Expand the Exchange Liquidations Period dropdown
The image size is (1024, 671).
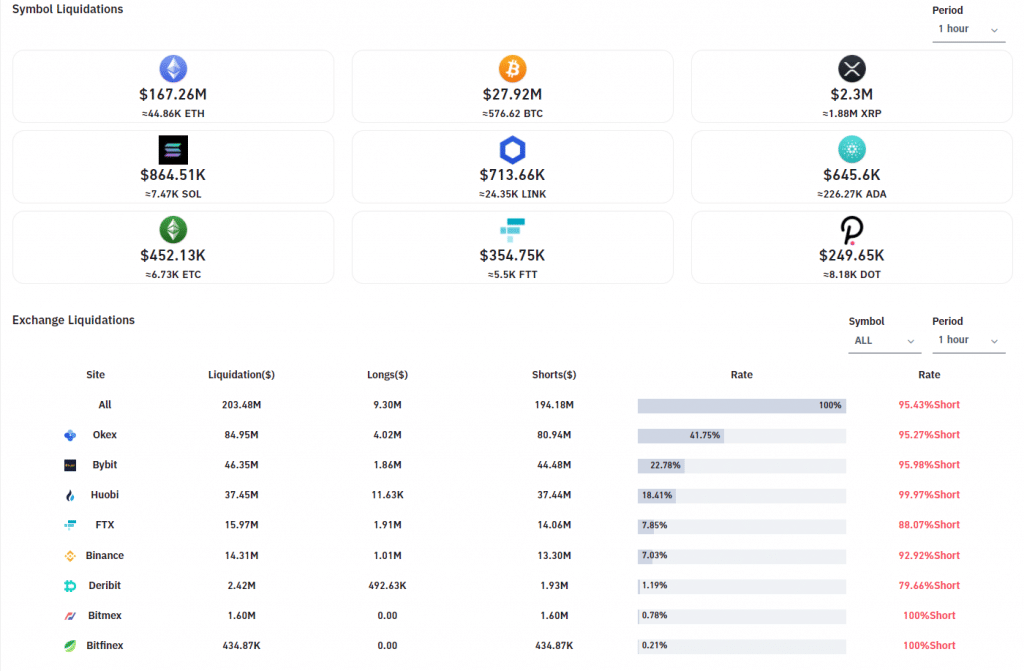pos(967,341)
